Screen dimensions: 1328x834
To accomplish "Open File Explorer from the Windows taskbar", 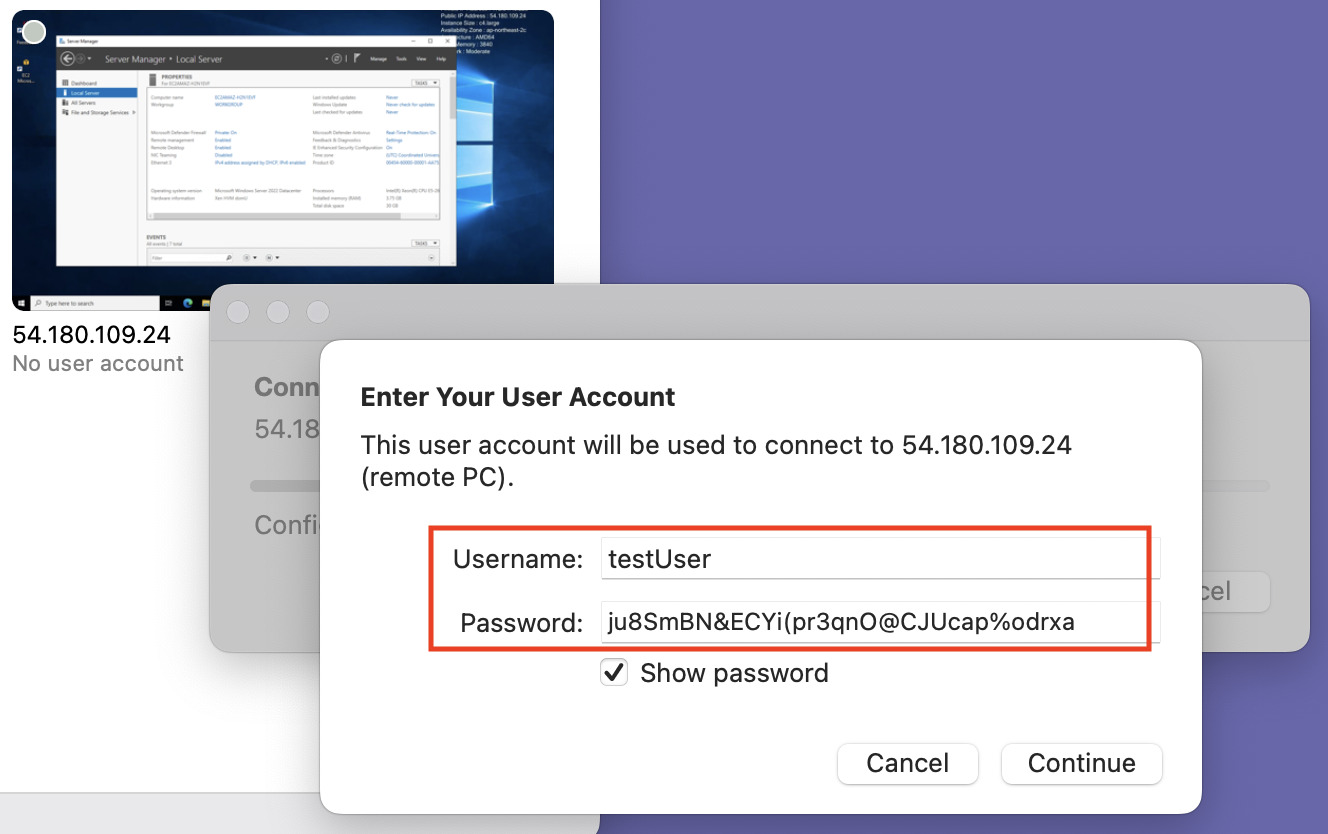I will (206, 303).
